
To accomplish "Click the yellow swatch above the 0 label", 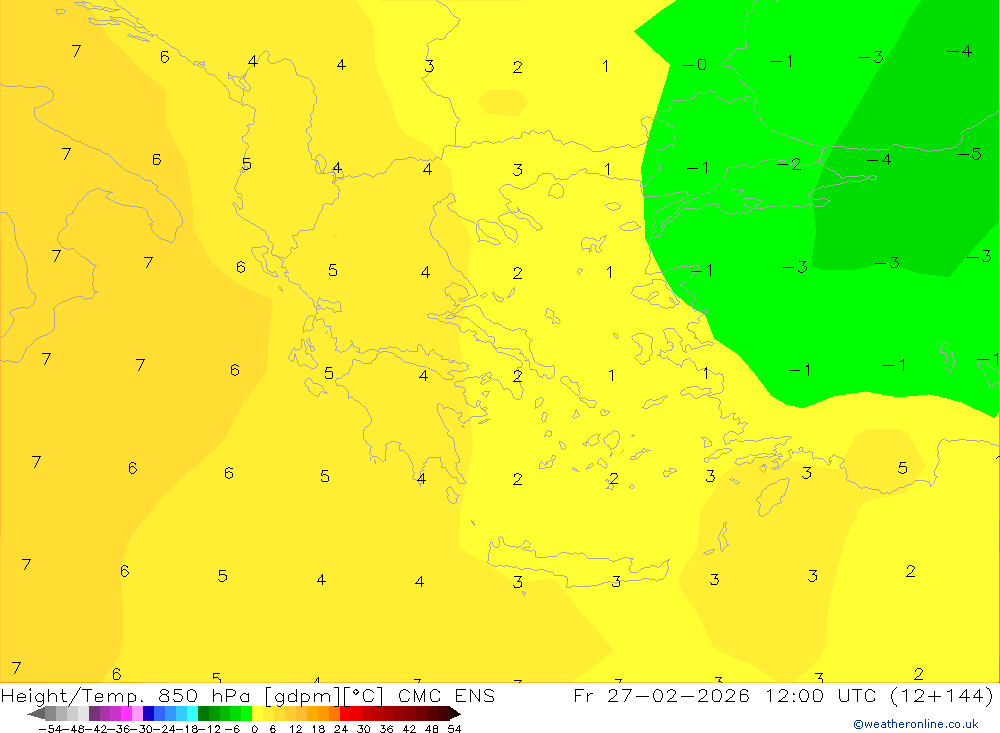I will pos(258,714).
